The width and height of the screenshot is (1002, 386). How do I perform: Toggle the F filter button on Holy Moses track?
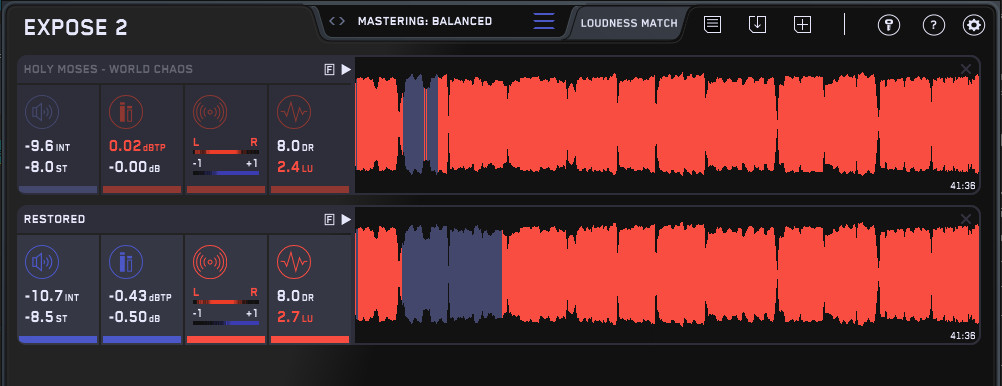tap(330, 70)
